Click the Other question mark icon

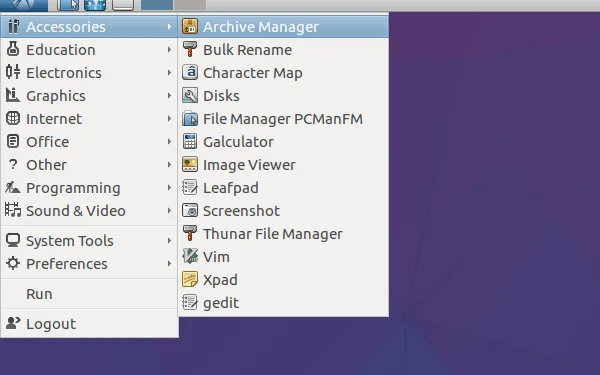coord(13,164)
